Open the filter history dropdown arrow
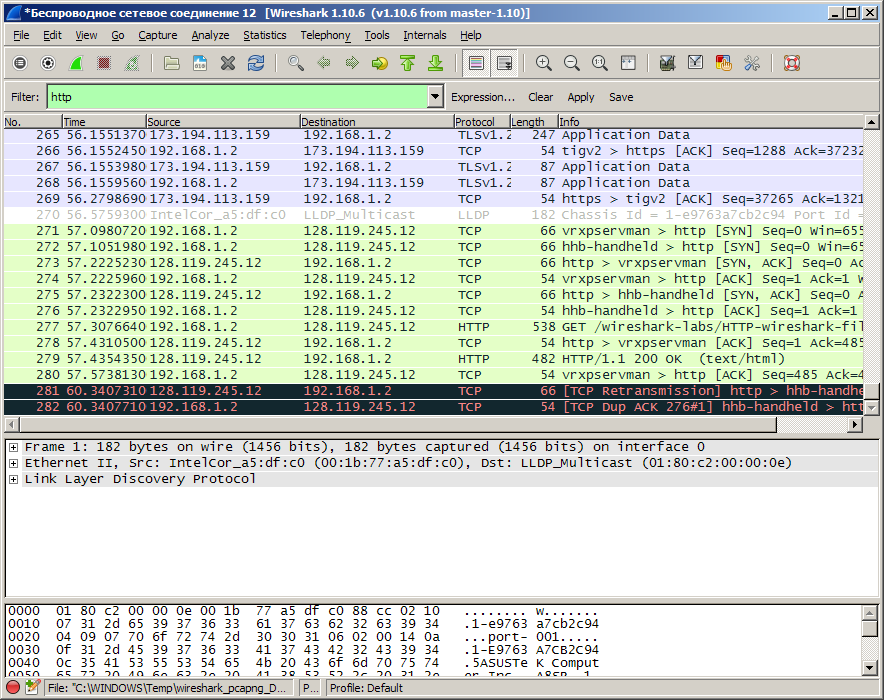 [x=435, y=97]
